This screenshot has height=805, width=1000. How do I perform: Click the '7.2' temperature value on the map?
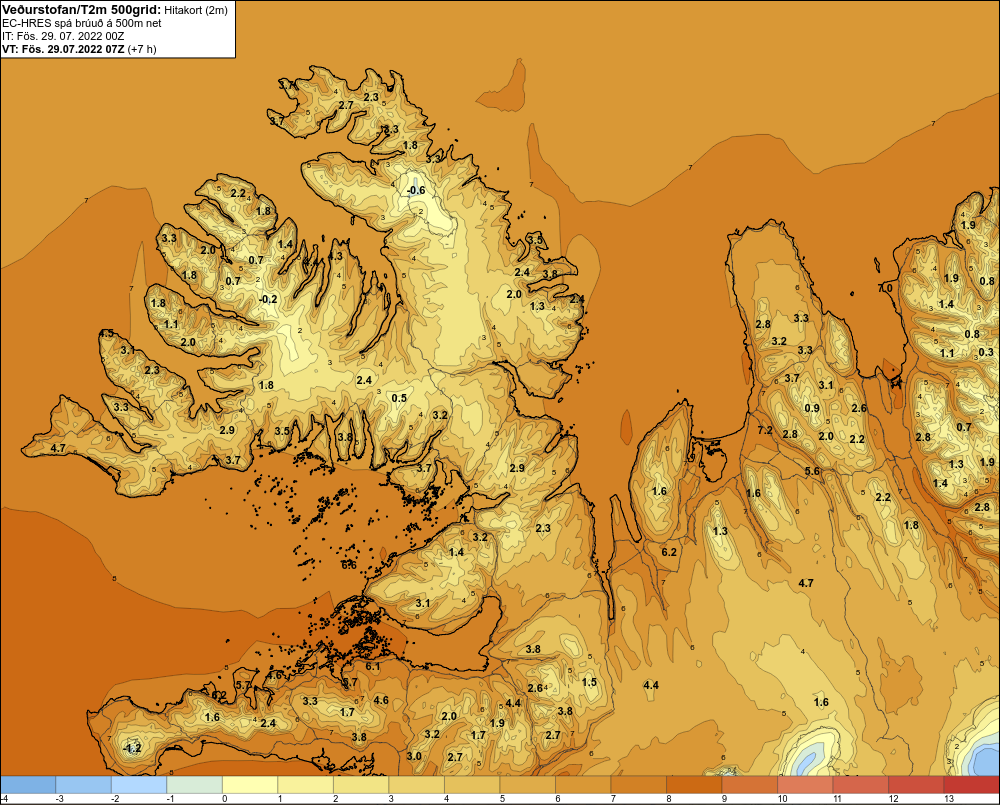(x=765, y=430)
